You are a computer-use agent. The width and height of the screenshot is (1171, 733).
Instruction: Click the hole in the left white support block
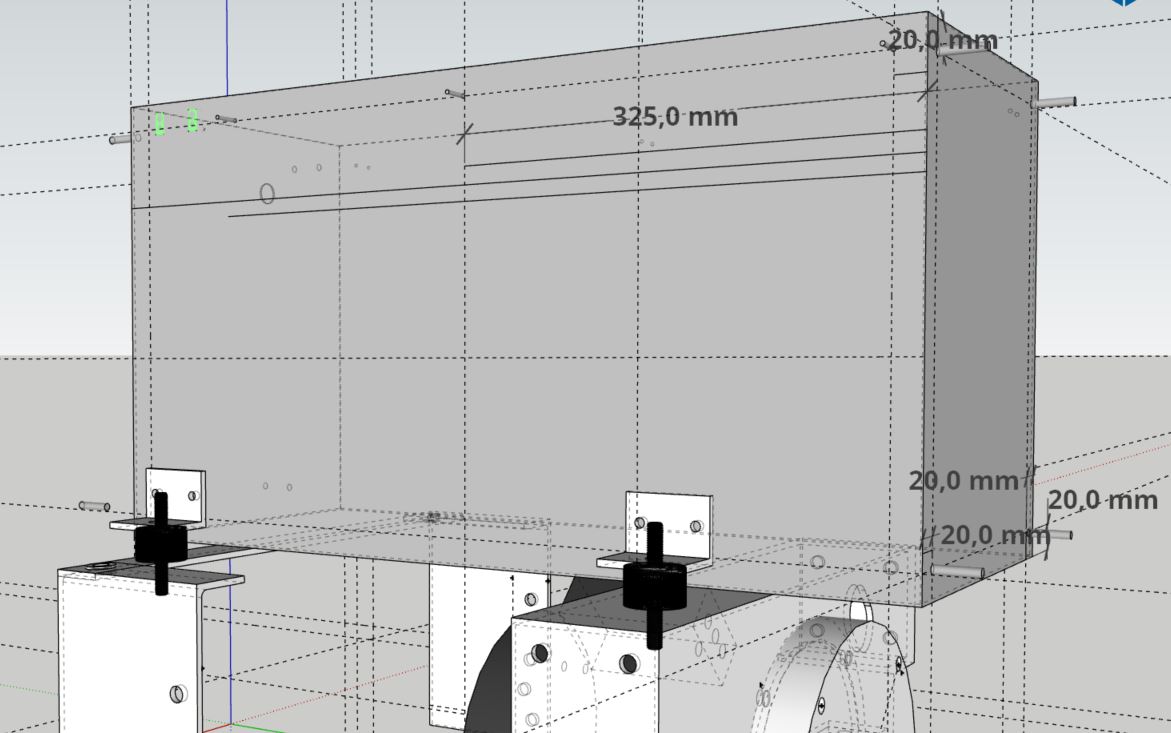pos(177,693)
